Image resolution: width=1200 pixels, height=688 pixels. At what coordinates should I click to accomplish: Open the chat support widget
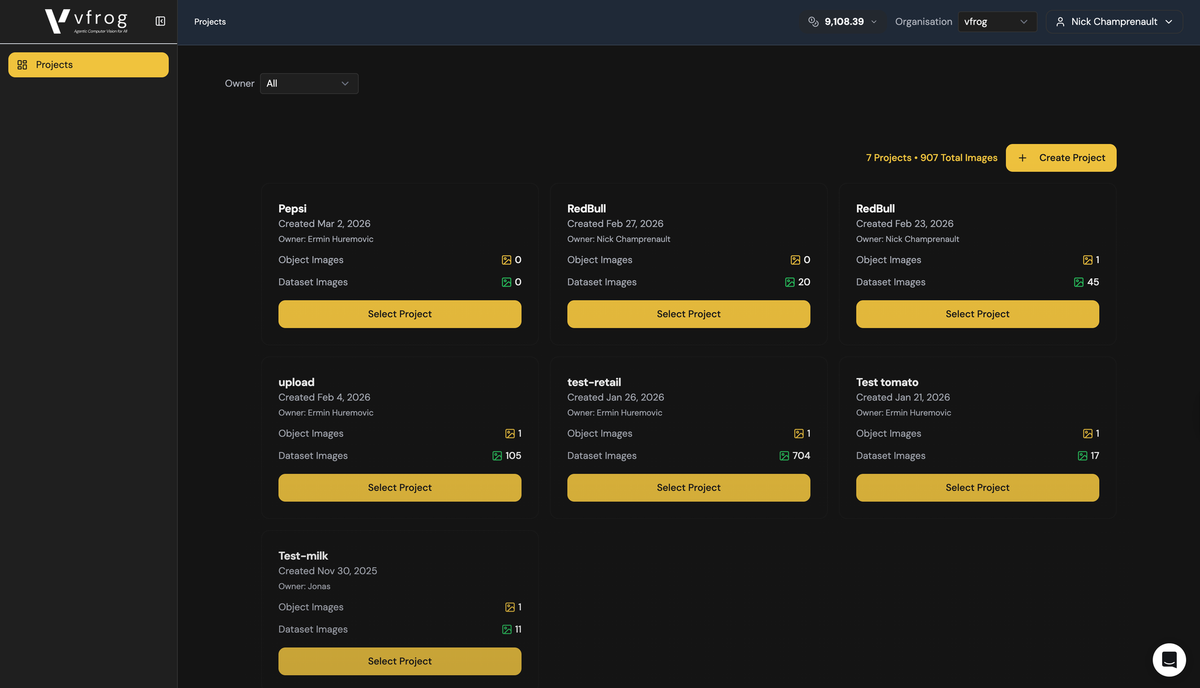tap(1169, 660)
